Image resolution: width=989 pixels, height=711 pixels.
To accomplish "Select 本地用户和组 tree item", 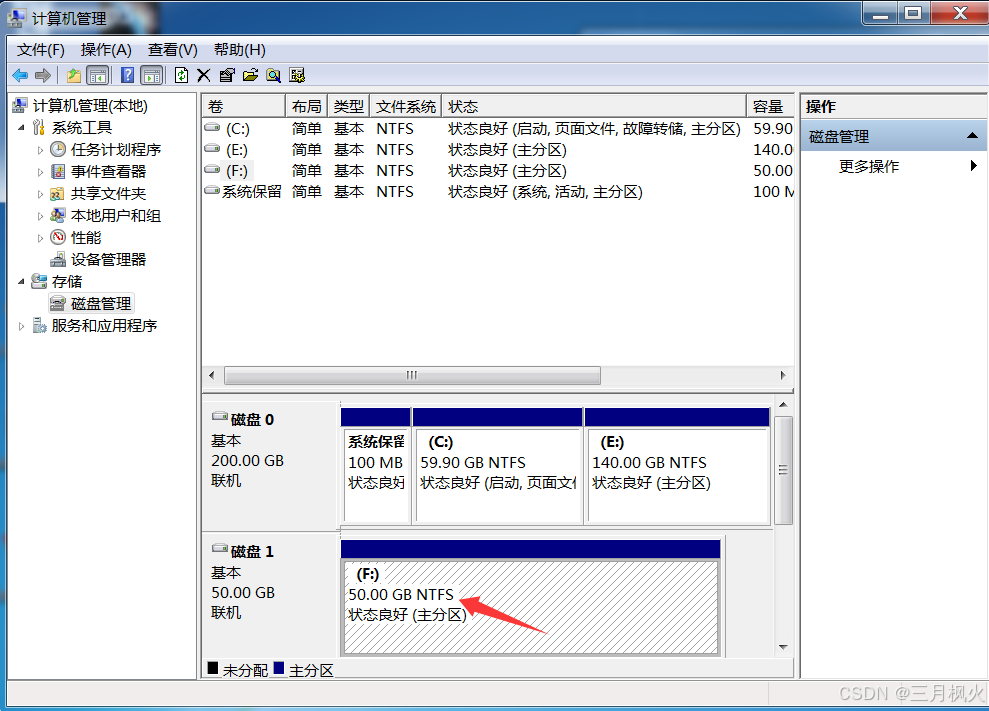I will (x=116, y=216).
